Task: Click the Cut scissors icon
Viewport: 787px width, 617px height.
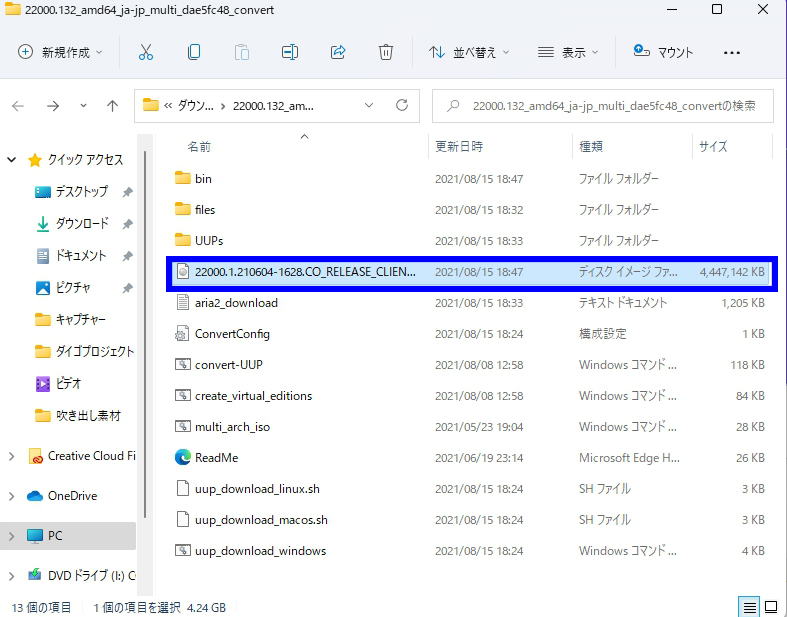Action: 146,52
